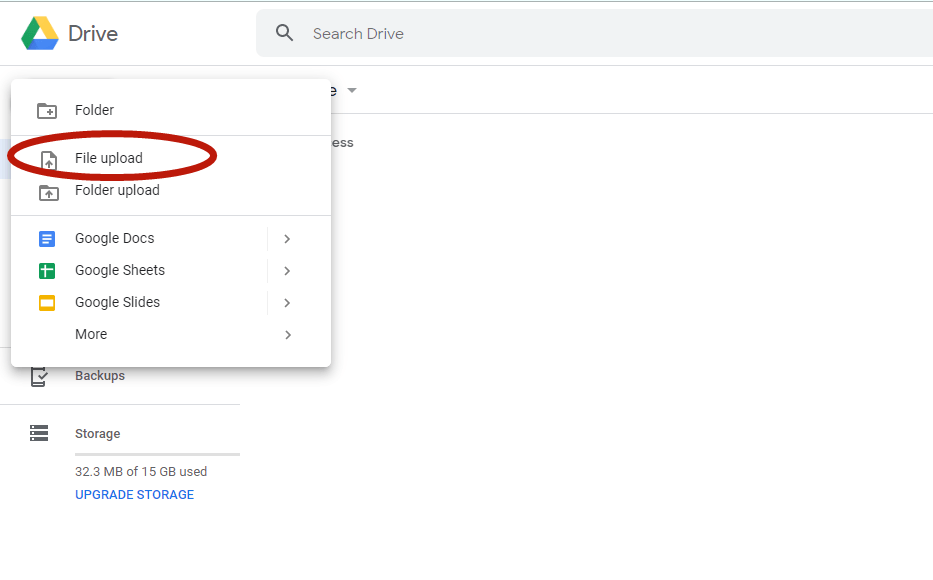Click the storage usage progress bar

(157, 454)
